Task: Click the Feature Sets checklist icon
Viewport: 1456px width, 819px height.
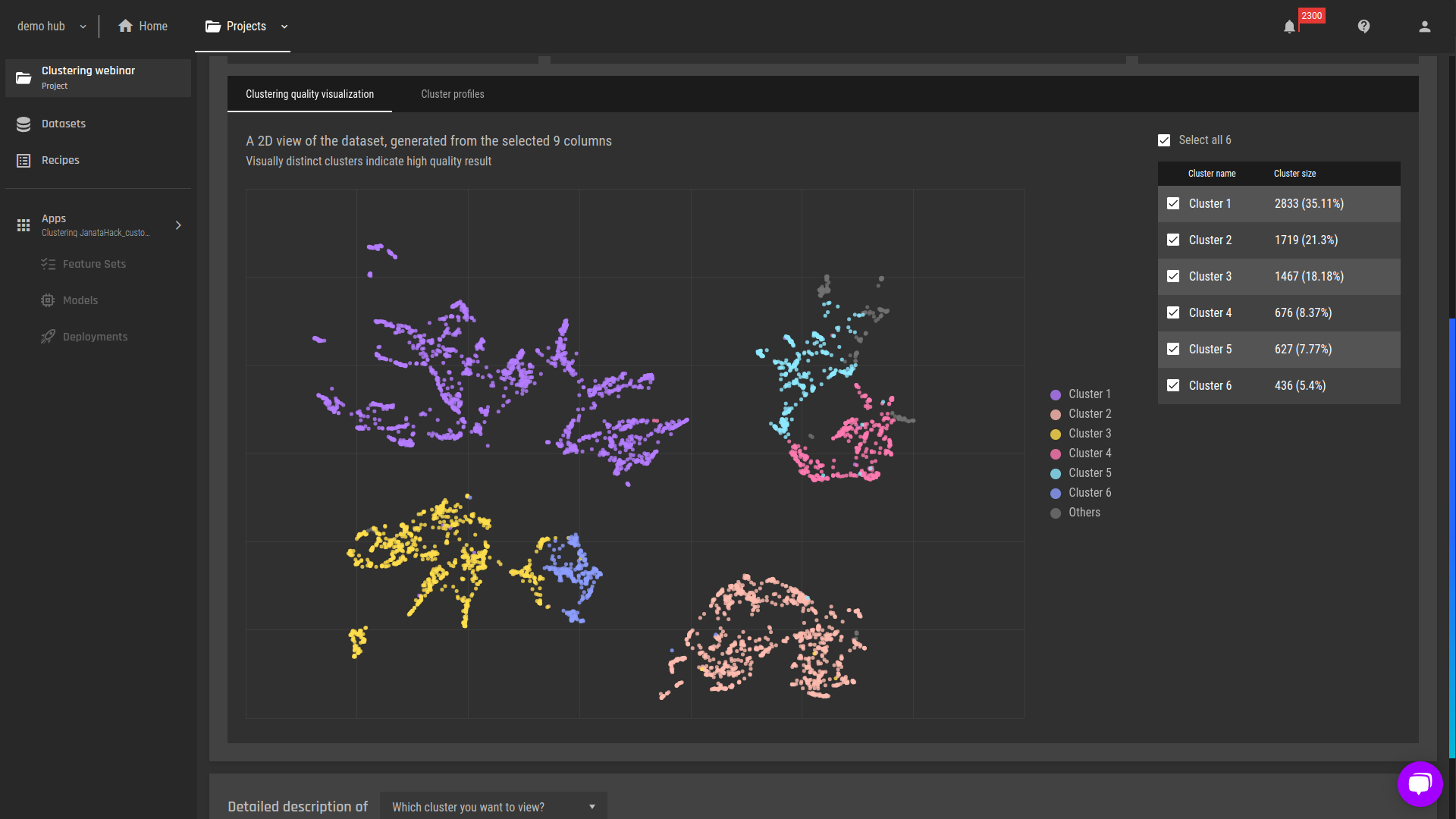Action: coord(48,264)
